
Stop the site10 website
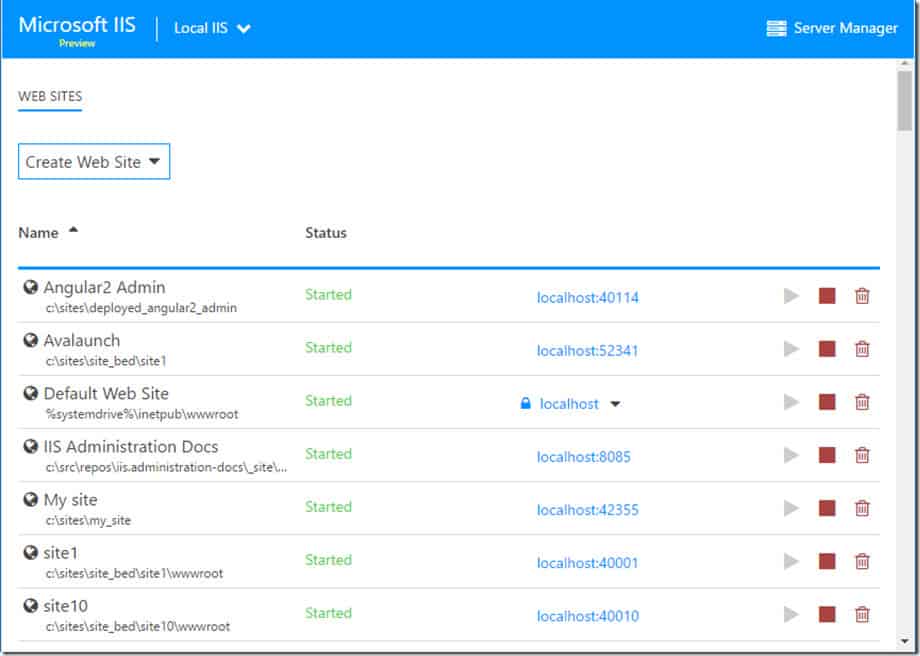click(x=827, y=614)
